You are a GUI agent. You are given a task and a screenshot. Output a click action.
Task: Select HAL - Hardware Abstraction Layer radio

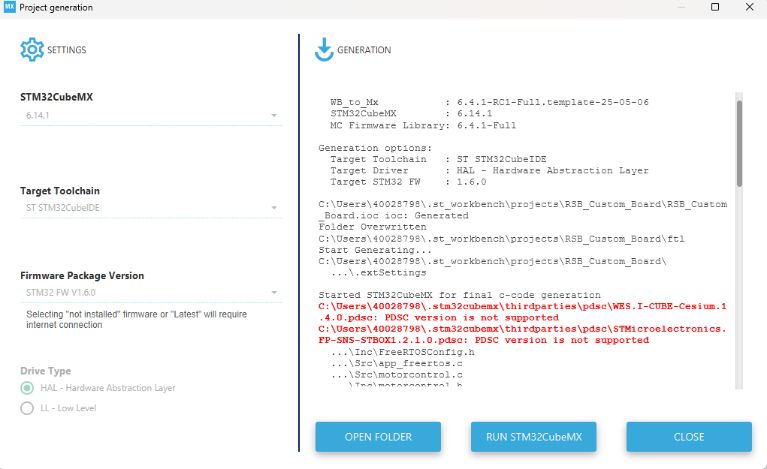click(x=27, y=388)
